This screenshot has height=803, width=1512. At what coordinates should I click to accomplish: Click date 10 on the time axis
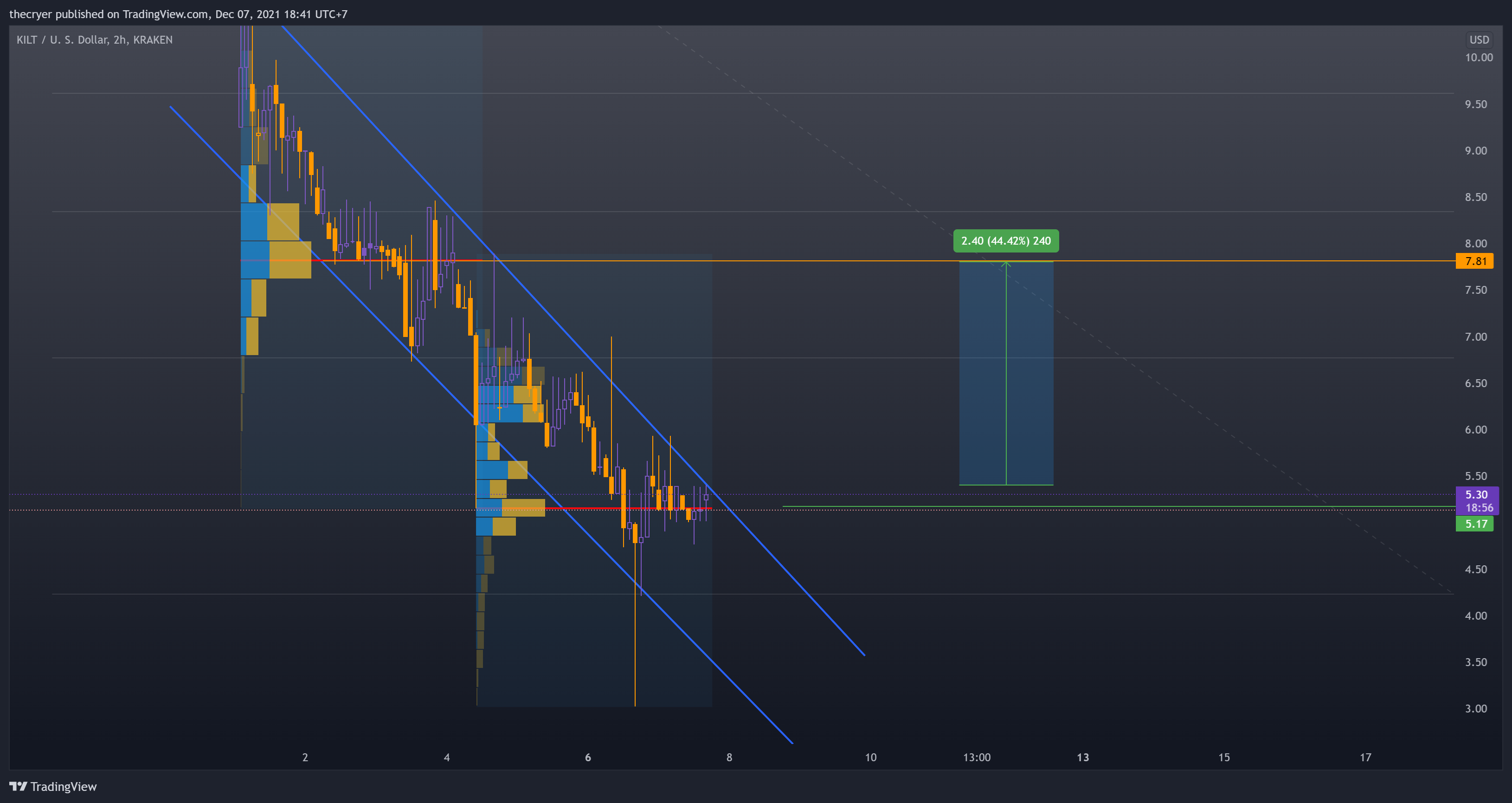870,757
